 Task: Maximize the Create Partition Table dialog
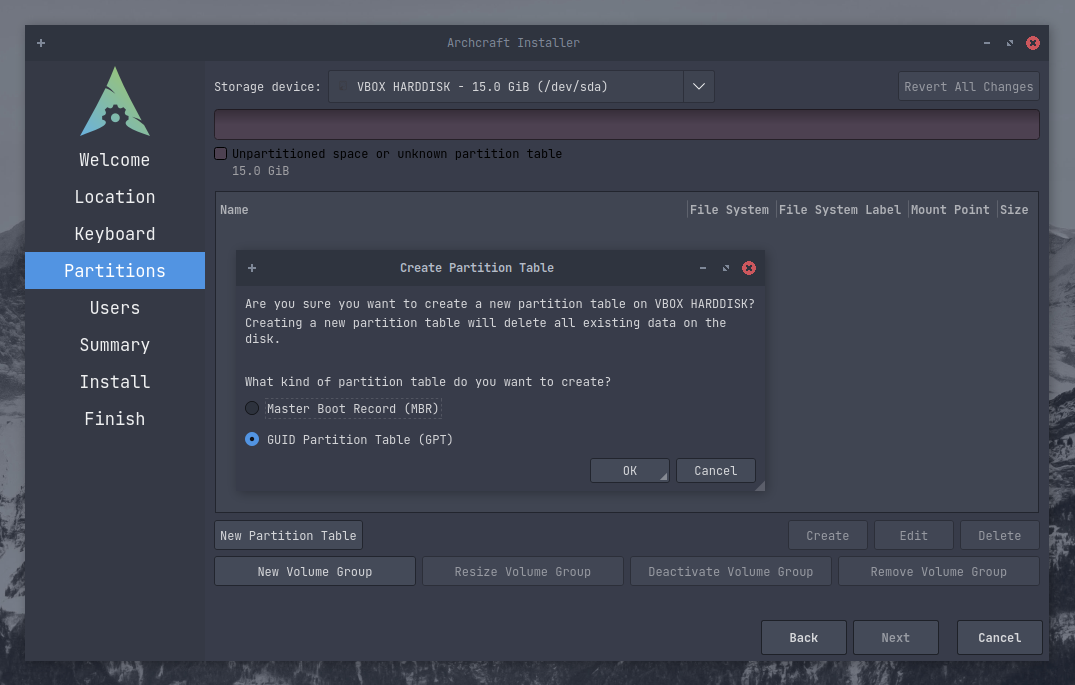point(725,268)
